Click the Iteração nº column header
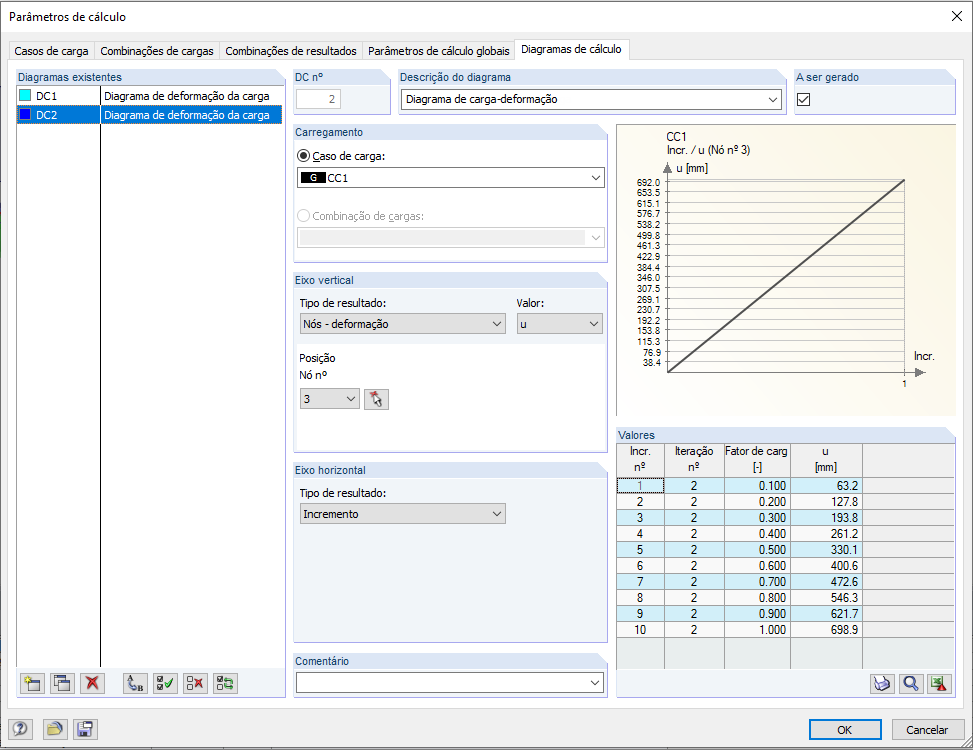The image size is (973, 750). [x=694, y=460]
